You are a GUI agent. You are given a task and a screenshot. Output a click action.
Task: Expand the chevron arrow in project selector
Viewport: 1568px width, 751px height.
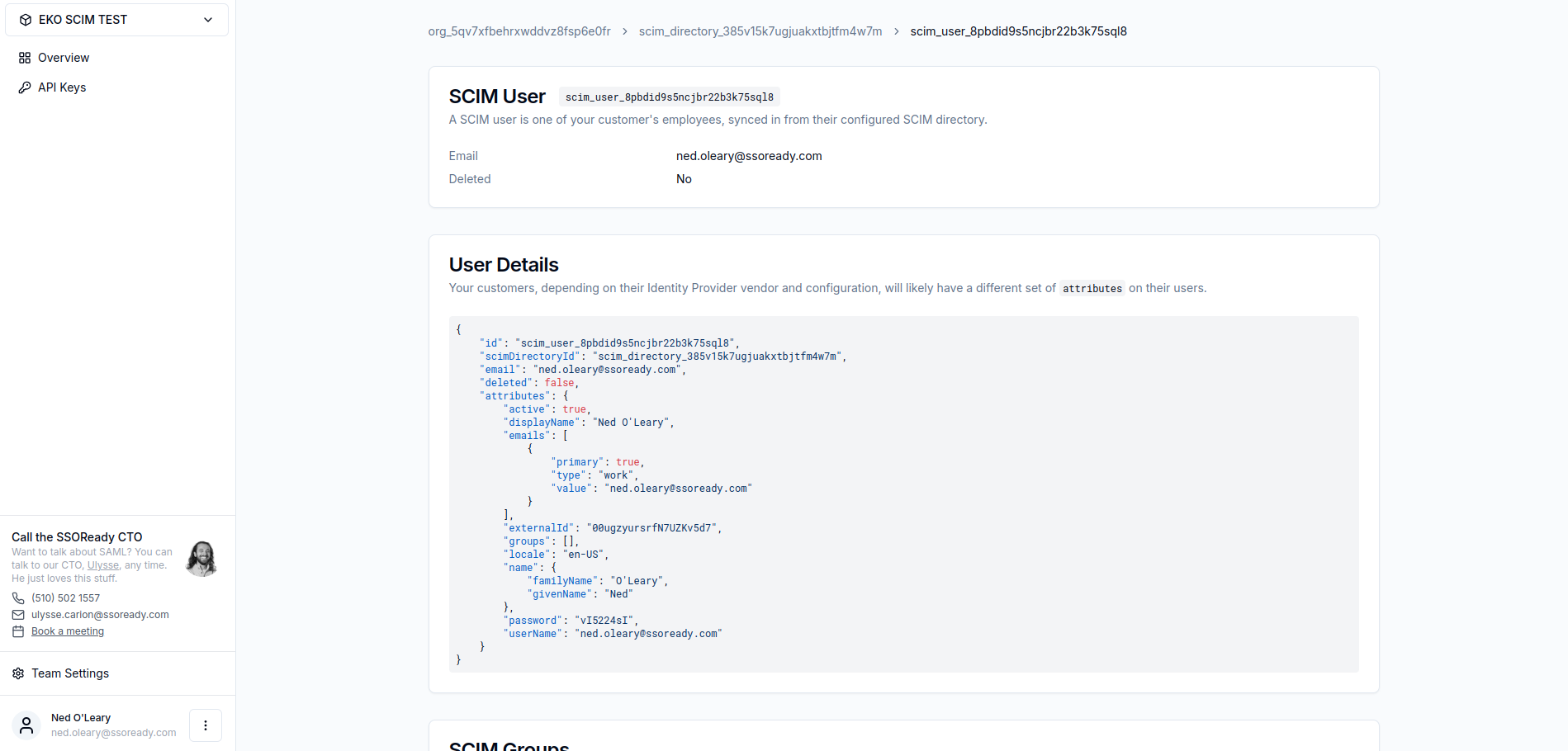pyautogui.click(x=208, y=20)
